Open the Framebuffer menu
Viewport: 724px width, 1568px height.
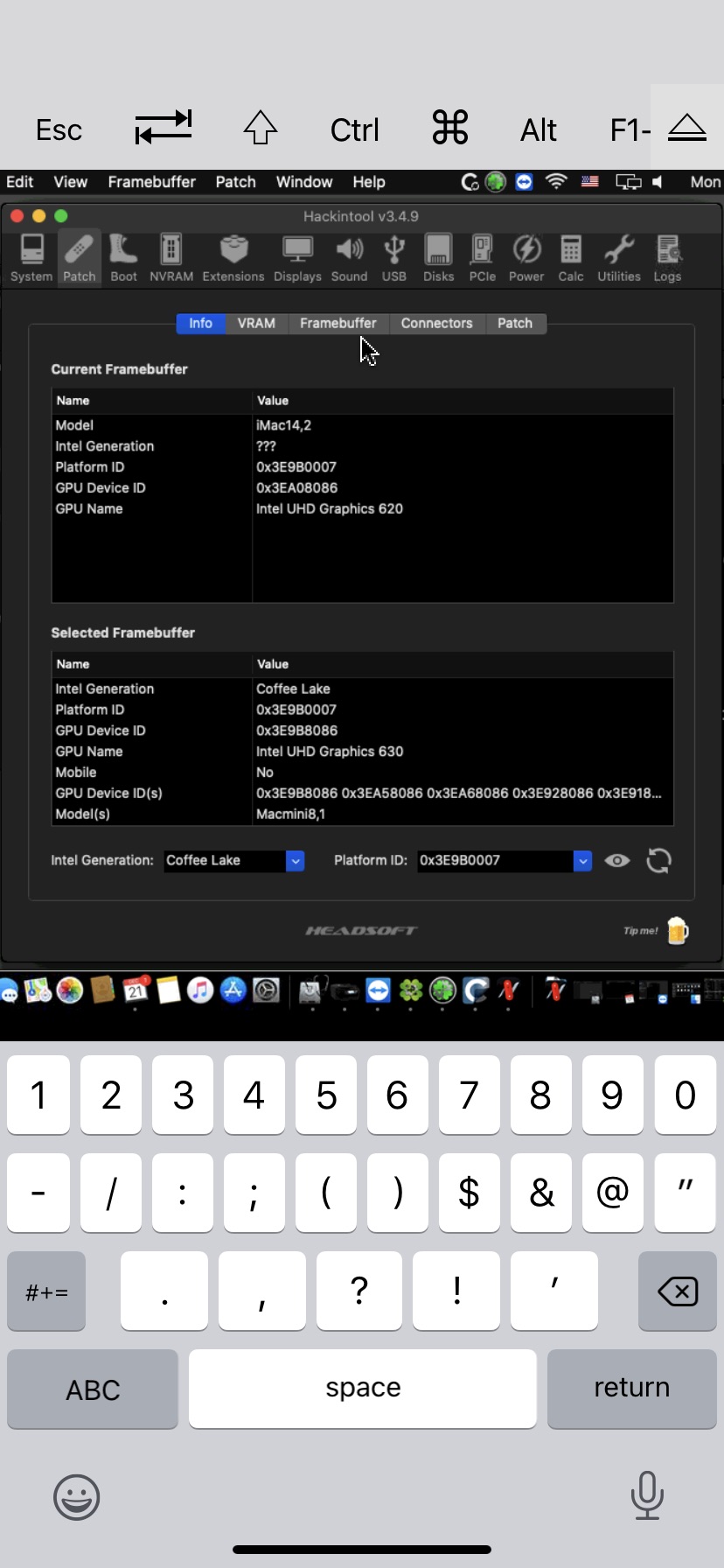point(151,182)
